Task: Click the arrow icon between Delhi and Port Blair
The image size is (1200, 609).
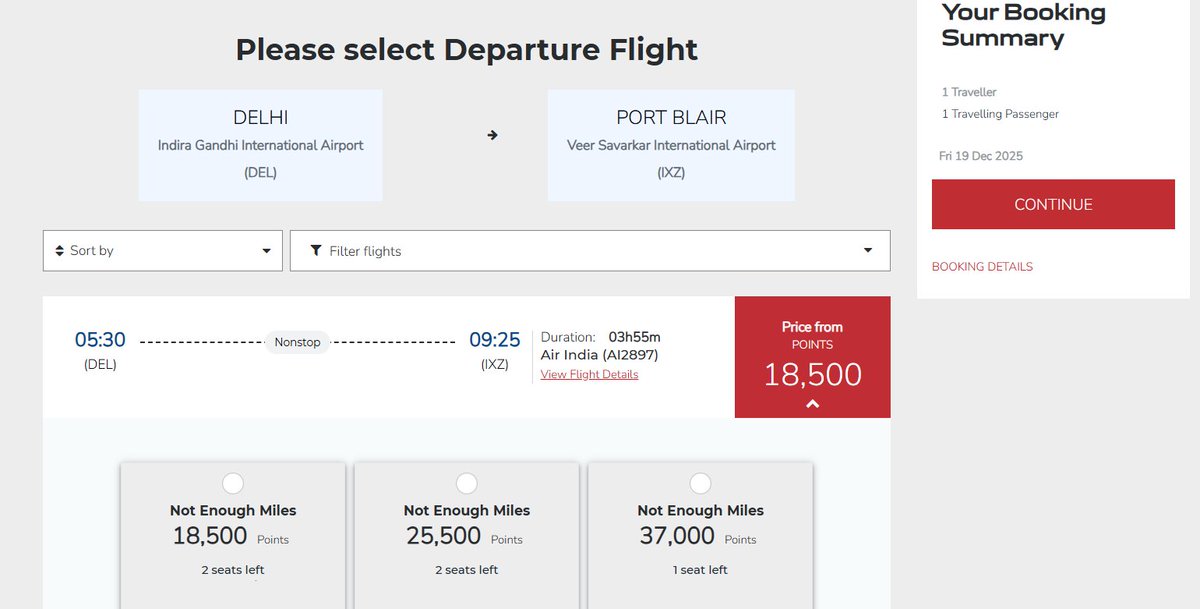Action: coord(492,135)
